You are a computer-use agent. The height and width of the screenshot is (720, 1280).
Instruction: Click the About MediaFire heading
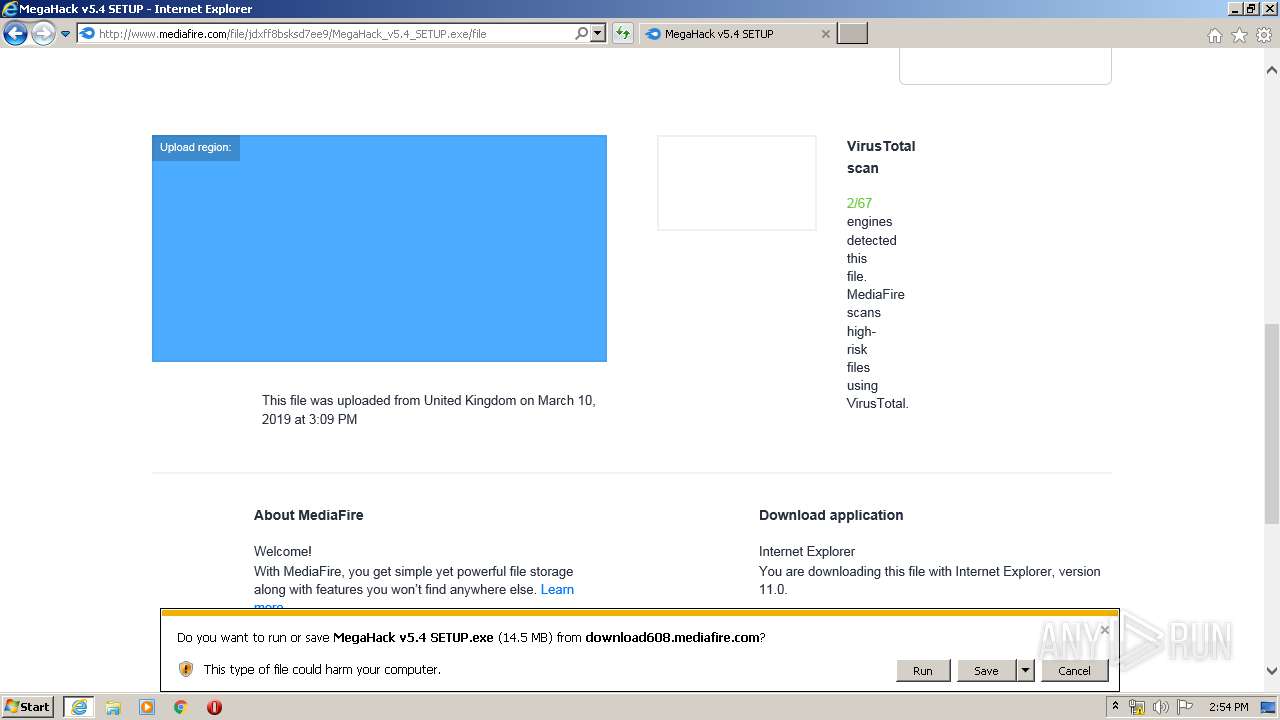tap(308, 515)
